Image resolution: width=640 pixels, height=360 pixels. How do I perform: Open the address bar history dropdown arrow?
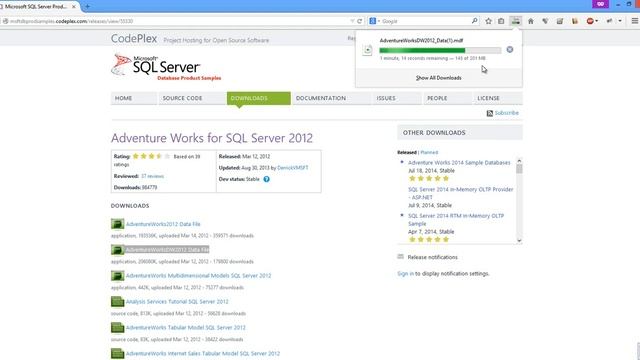352,21
